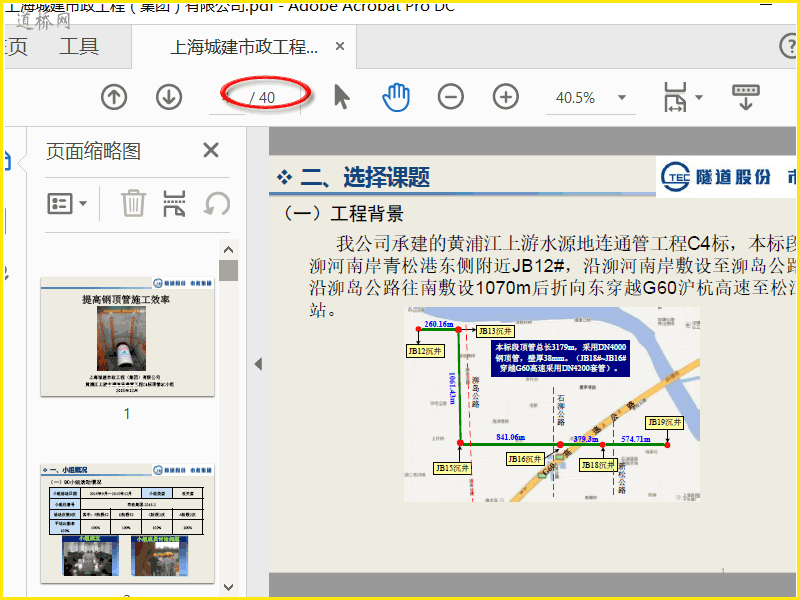Click the insert/print pages thumbnail icon
The width and height of the screenshot is (800, 600).
(174, 204)
